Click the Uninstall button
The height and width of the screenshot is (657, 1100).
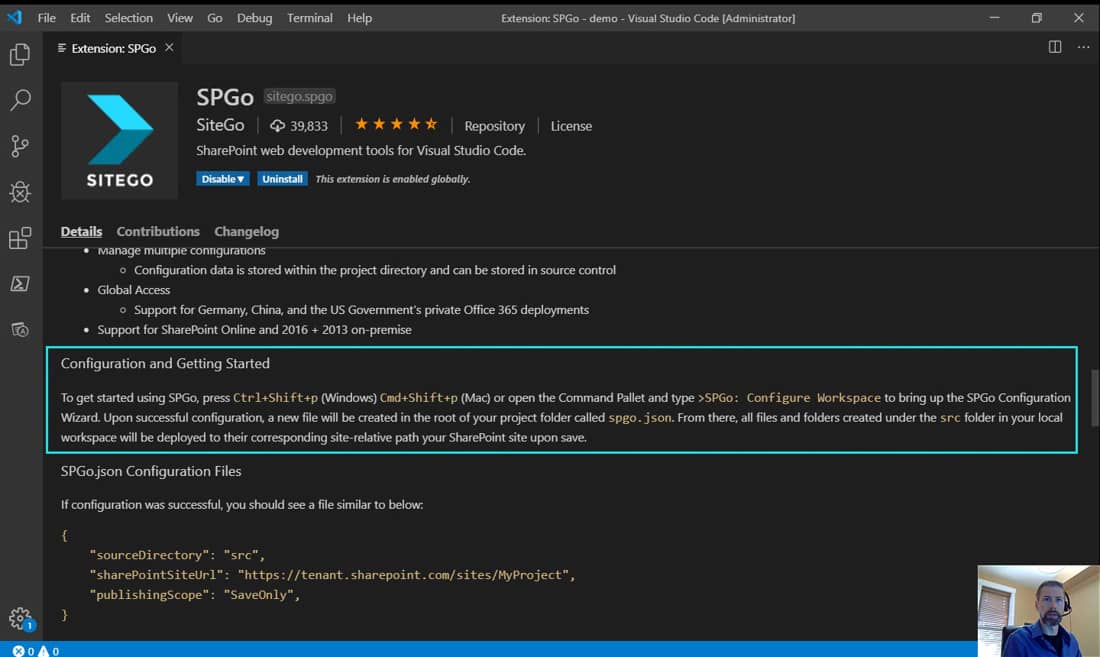282,179
